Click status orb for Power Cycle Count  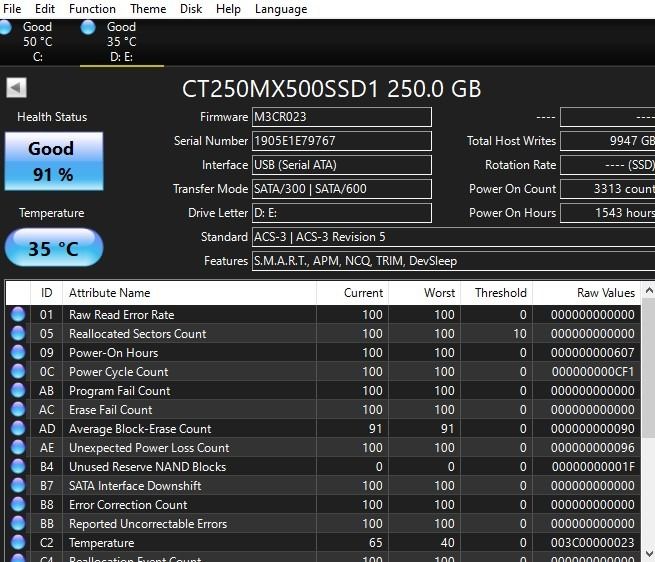coord(18,371)
